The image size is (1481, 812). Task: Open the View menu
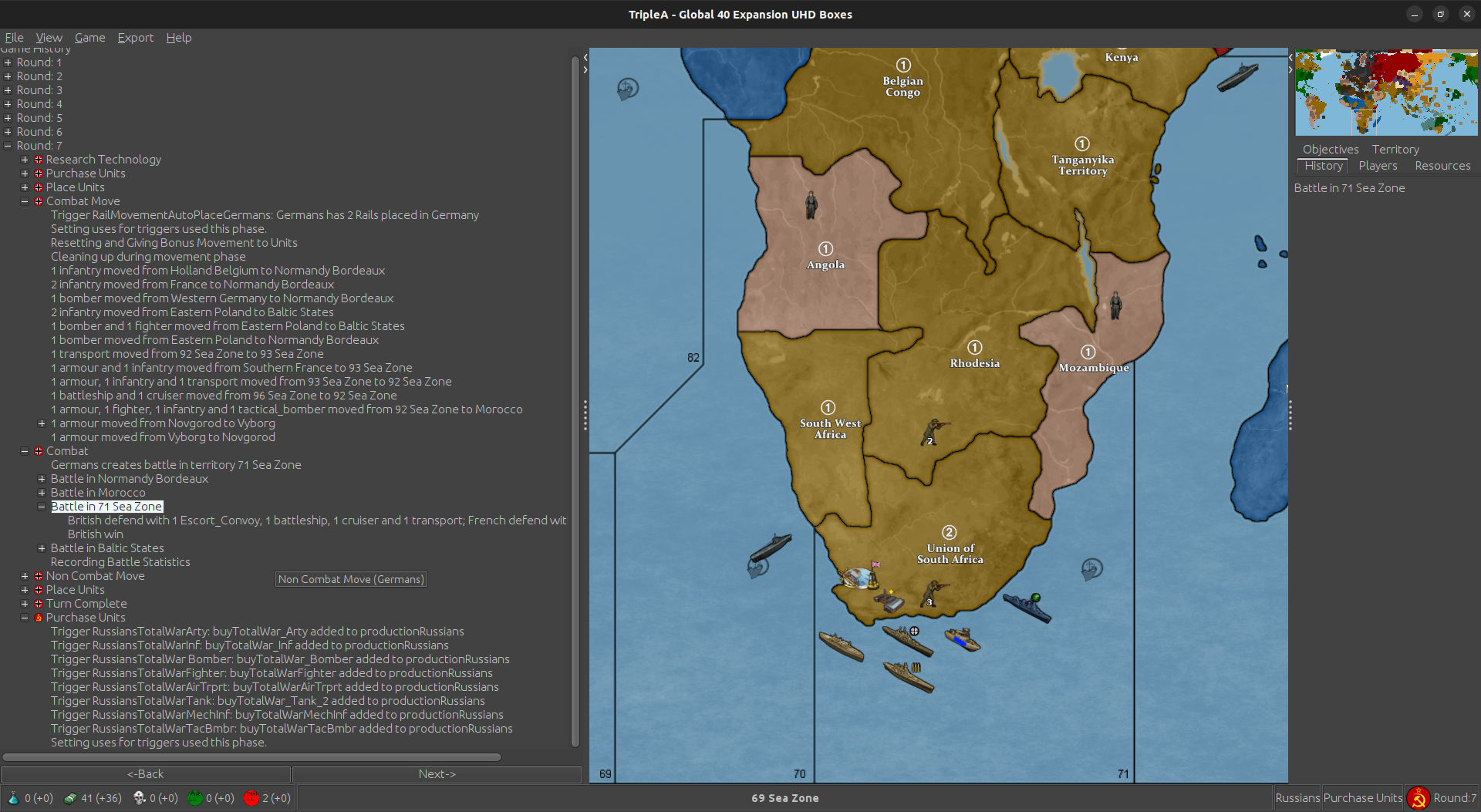pyautogui.click(x=49, y=37)
